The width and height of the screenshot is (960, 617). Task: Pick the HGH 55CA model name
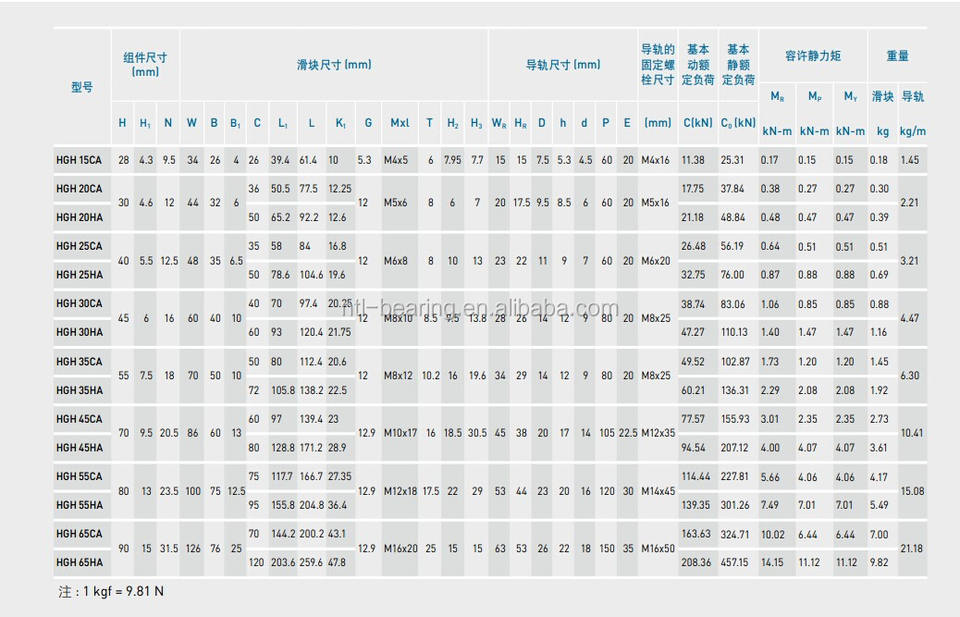79,476
